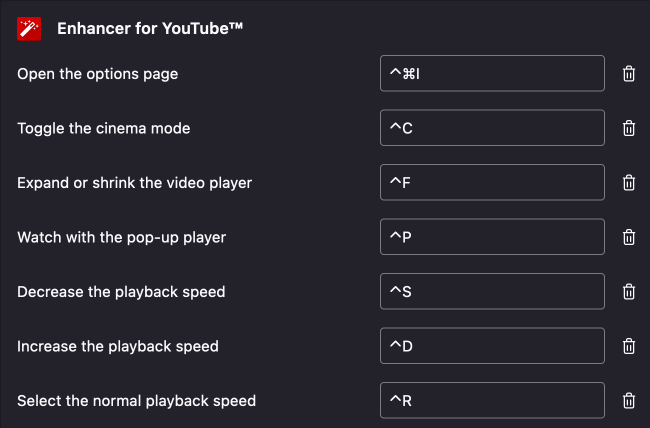Edit the ^D increase speed shortcut field

(x=492, y=346)
